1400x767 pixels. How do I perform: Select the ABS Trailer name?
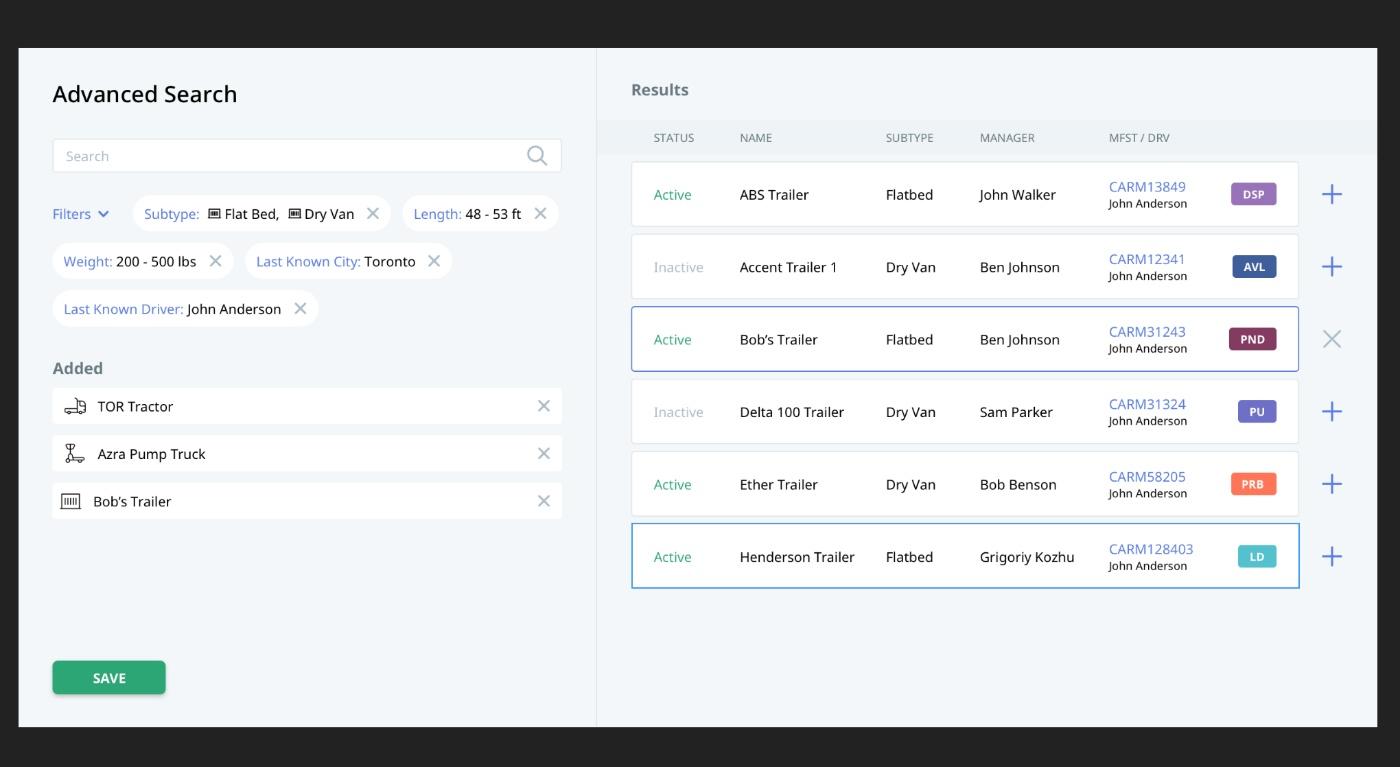pos(774,195)
